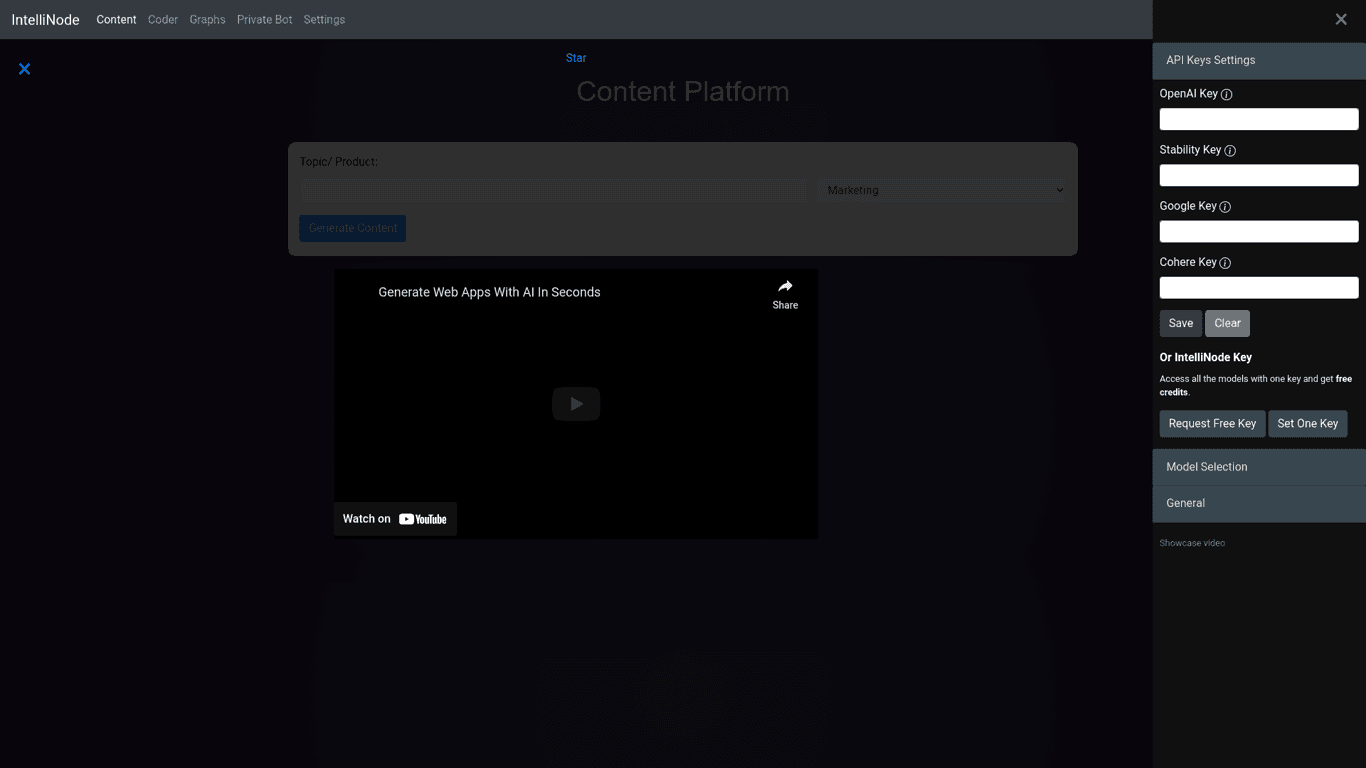The image size is (1366, 768).
Task: Close the settings panel with X icon
Action: [1341, 19]
